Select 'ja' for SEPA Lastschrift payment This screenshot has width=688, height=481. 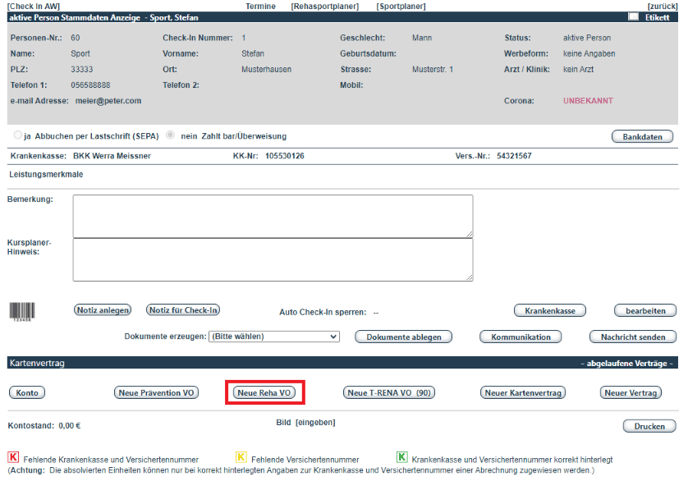click(18, 135)
